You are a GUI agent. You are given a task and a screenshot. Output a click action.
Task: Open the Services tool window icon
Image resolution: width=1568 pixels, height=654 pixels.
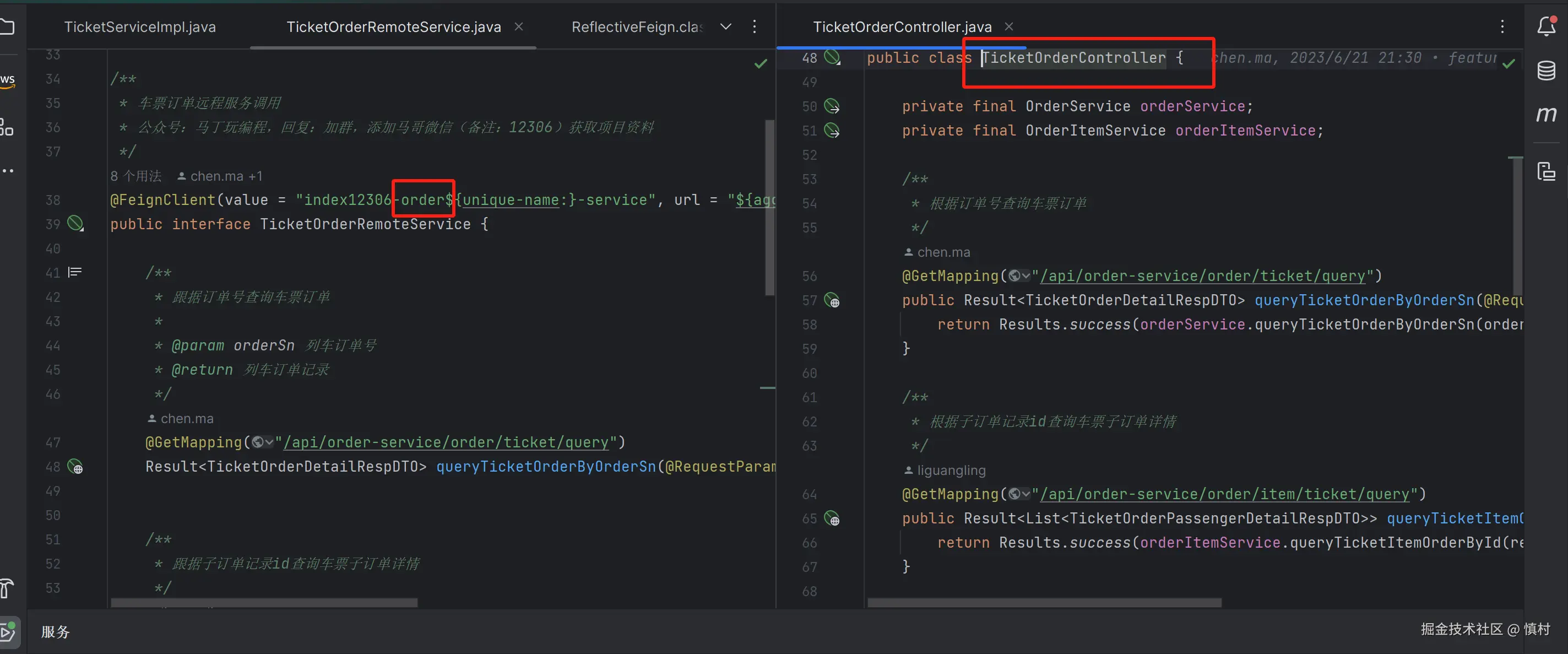click(8, 632)
